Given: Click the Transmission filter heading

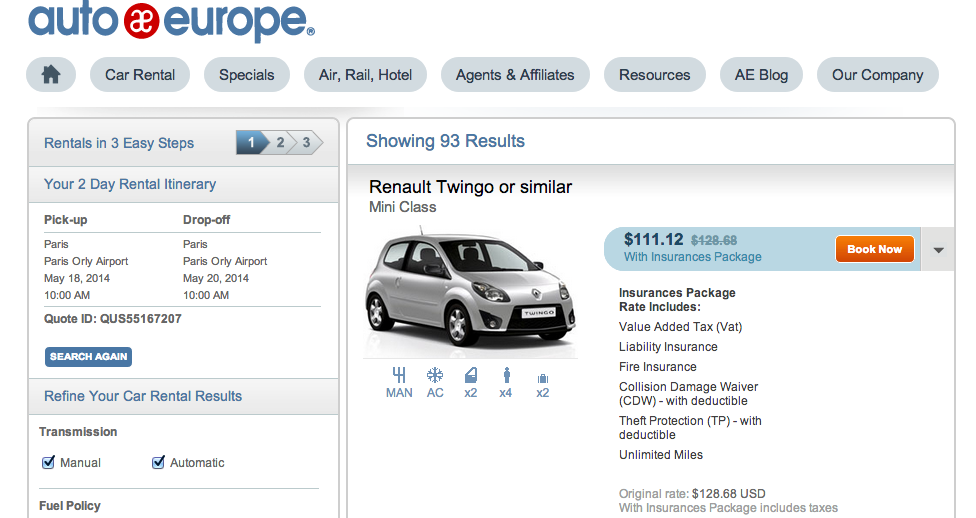Looking at the screenshot, I should tap(78, 431).
